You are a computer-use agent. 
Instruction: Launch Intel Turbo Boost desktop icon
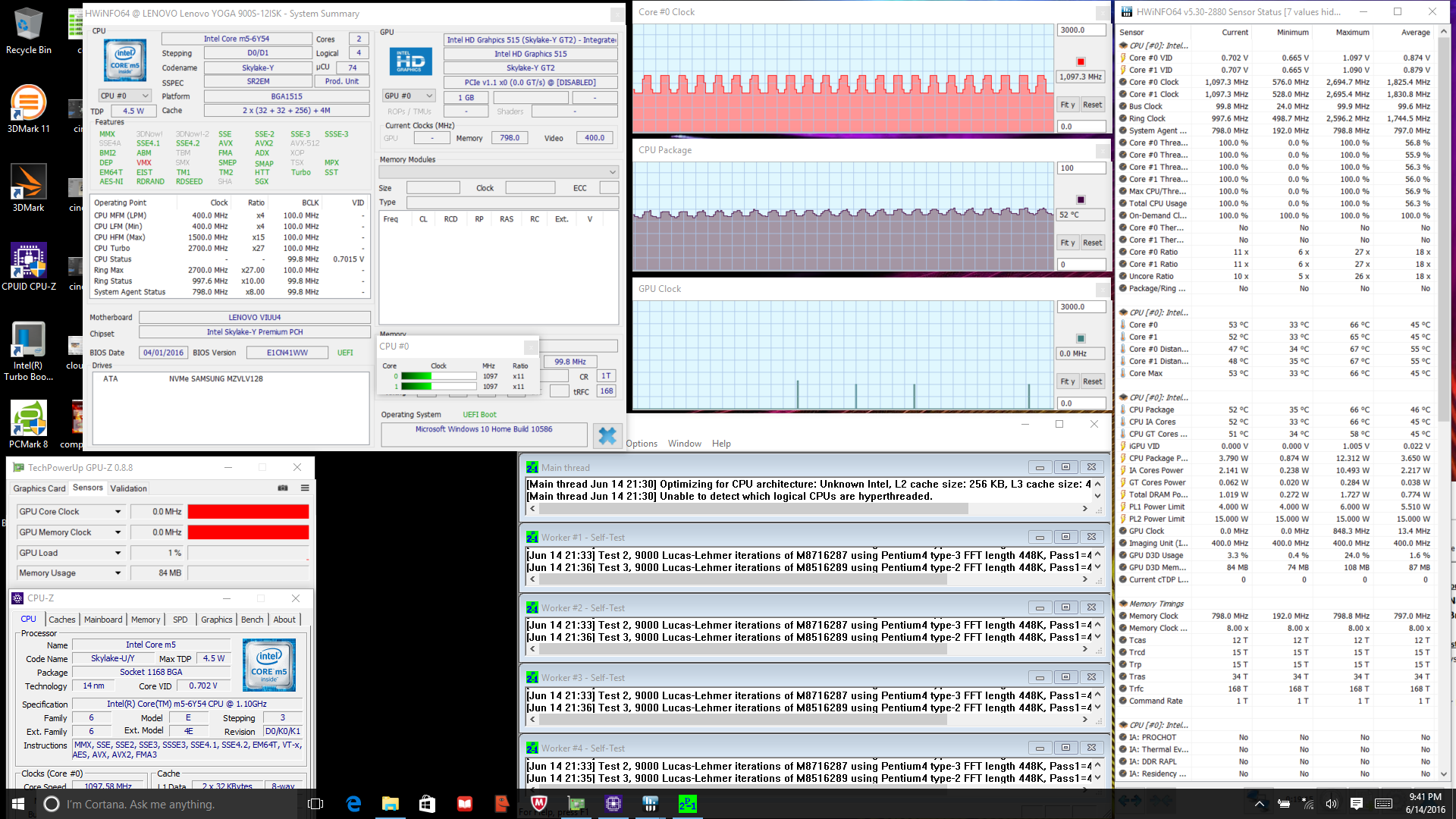[28, 351]
